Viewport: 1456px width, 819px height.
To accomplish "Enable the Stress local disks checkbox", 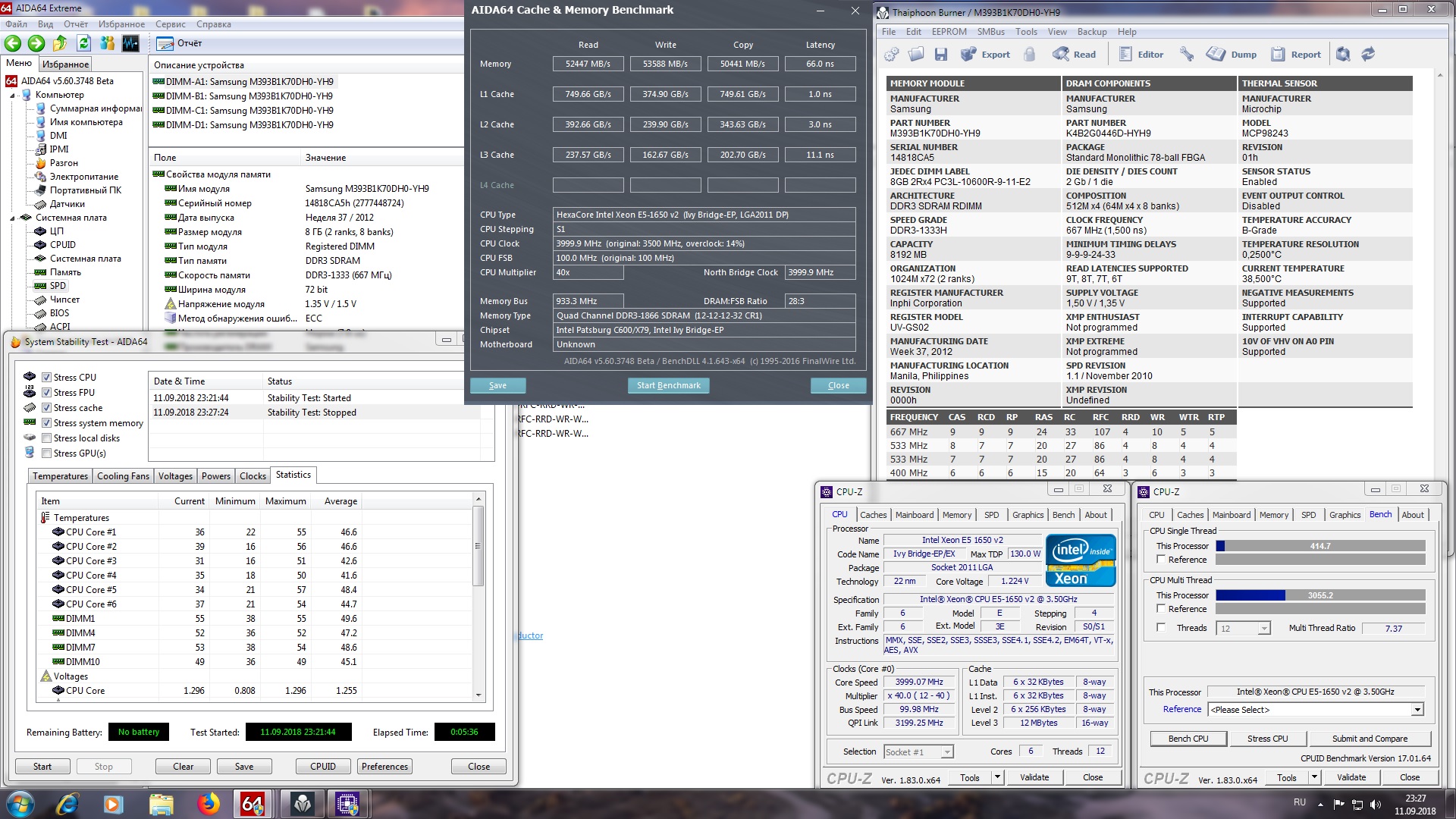I will (47, 438).
